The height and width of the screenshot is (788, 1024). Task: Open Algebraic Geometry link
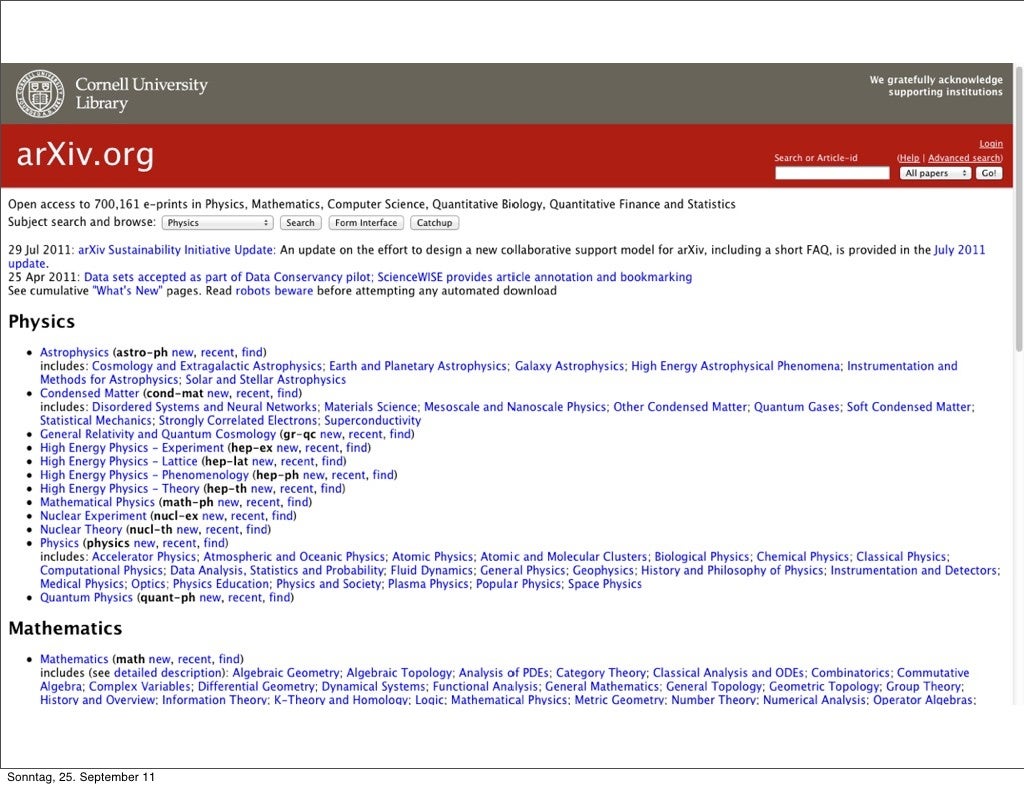285,673
